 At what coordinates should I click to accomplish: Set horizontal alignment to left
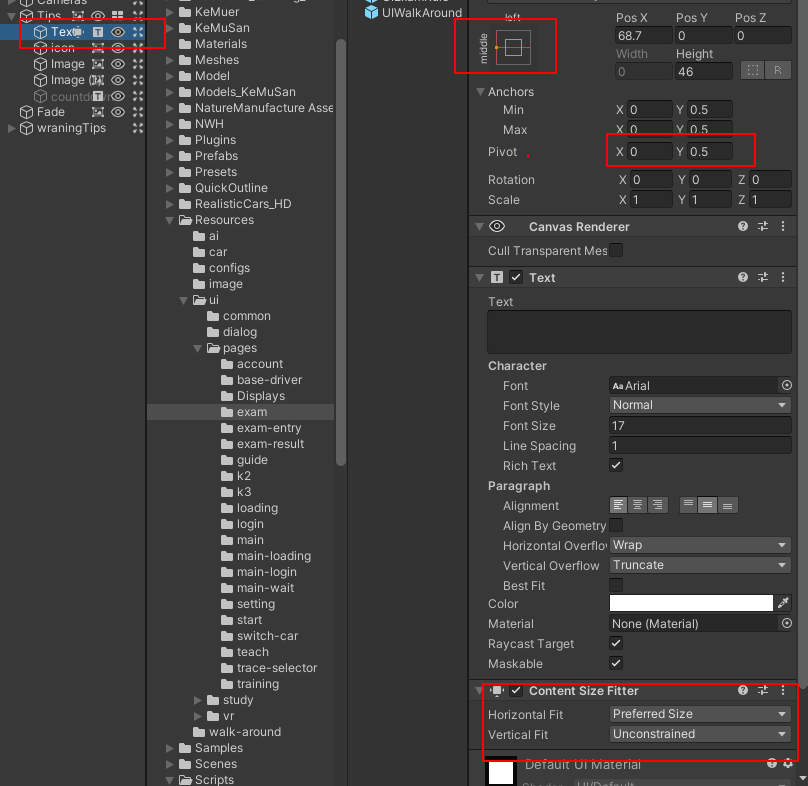pos(618,505)
